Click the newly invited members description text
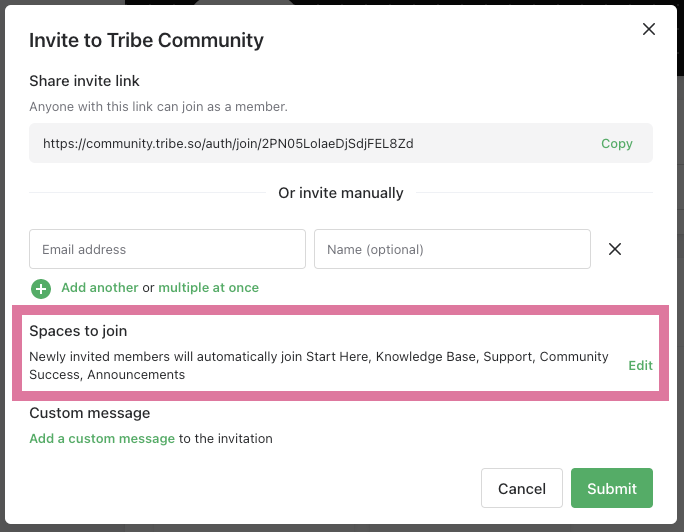The image size is (684, 532). [x=318, y=365]
